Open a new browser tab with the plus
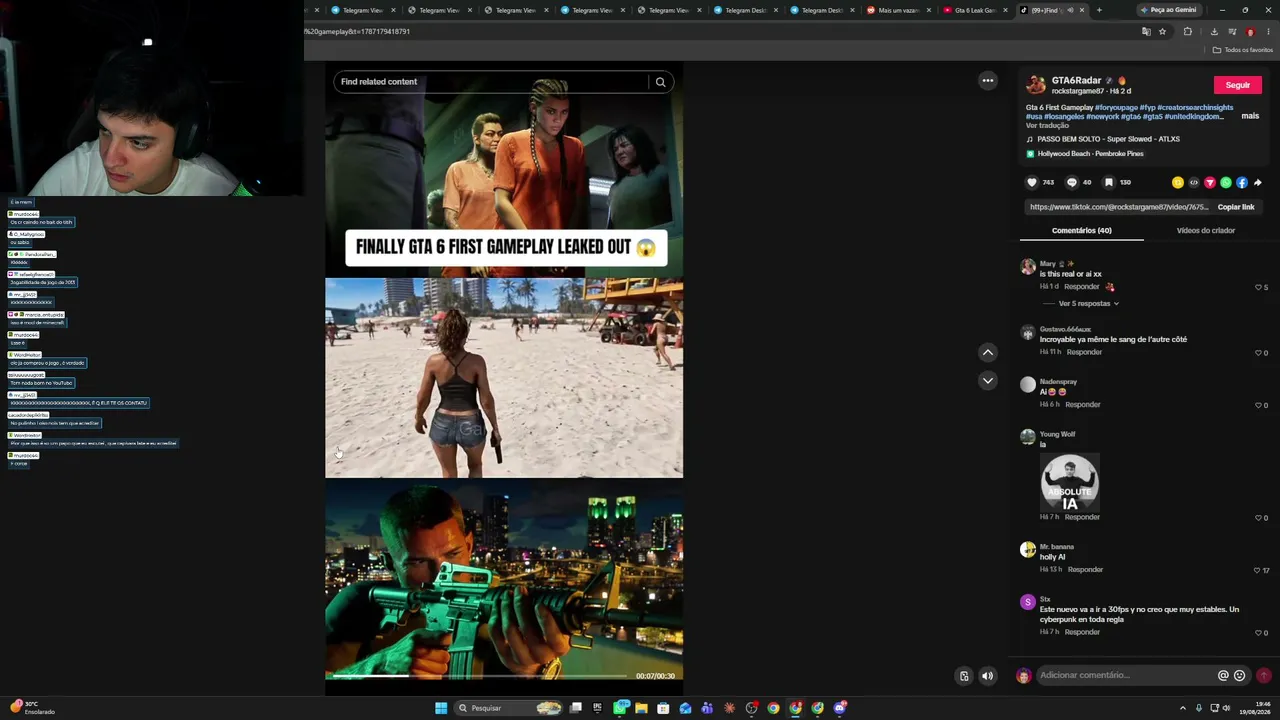The image size is (1280, 720). click(x=1099, y=10)
